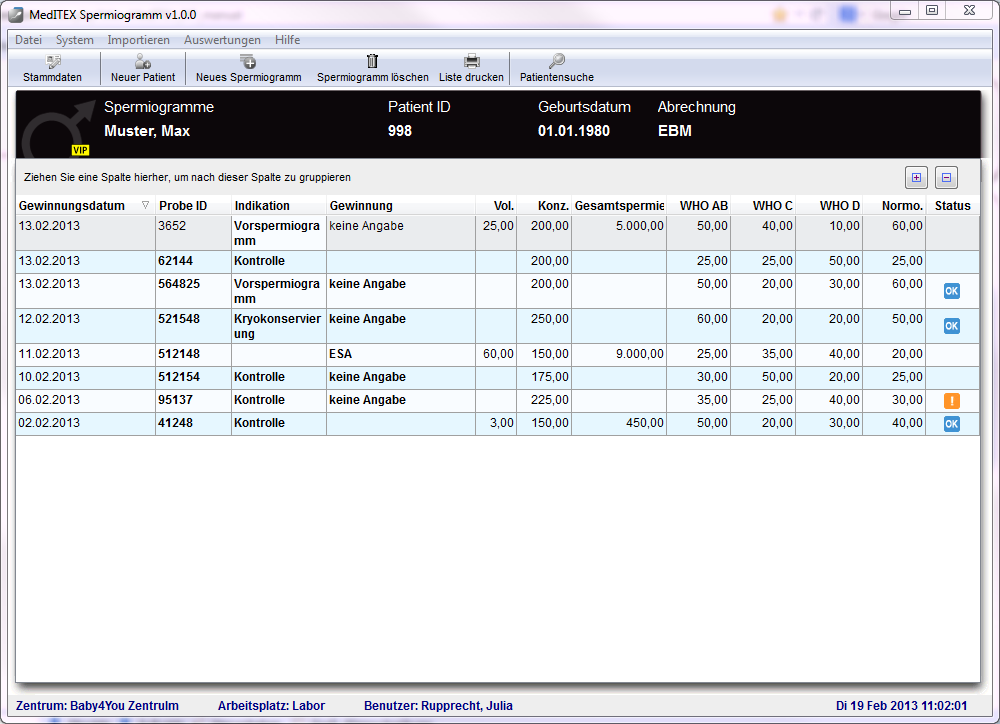Open the Auswertungen menu
Image resolution: width=1000 pixels, height=724 pixels.
pyautogui.click(x=222, y=40)
